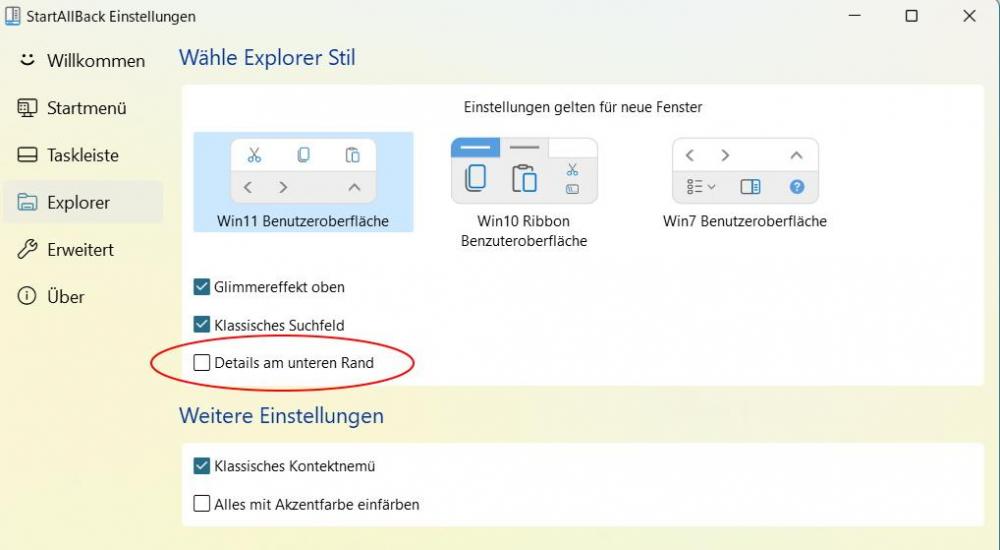
Task: Pick the Win7 Benutzeroberfläche style
Action: (x=745, y=182)
